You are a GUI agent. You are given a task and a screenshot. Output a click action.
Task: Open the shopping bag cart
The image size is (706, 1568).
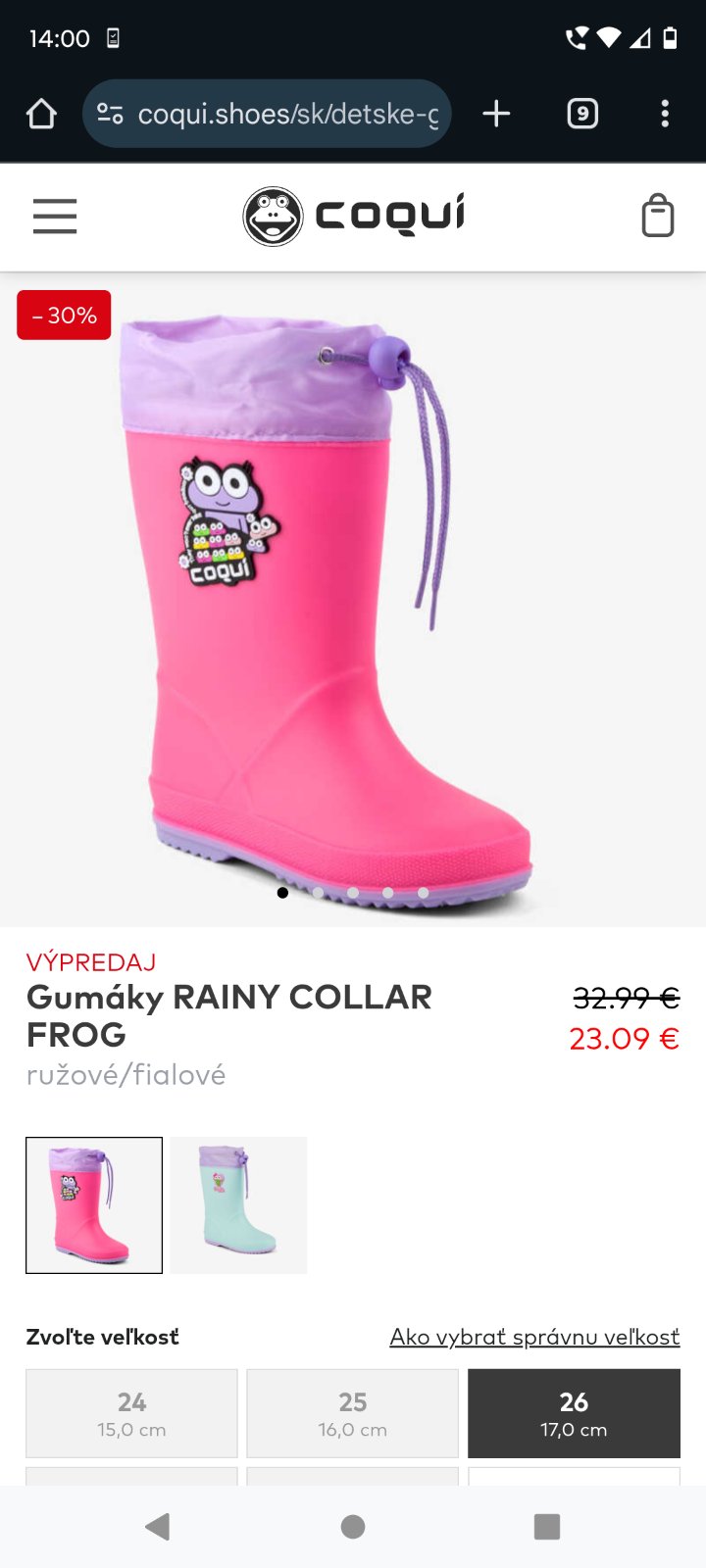point(658,216)
